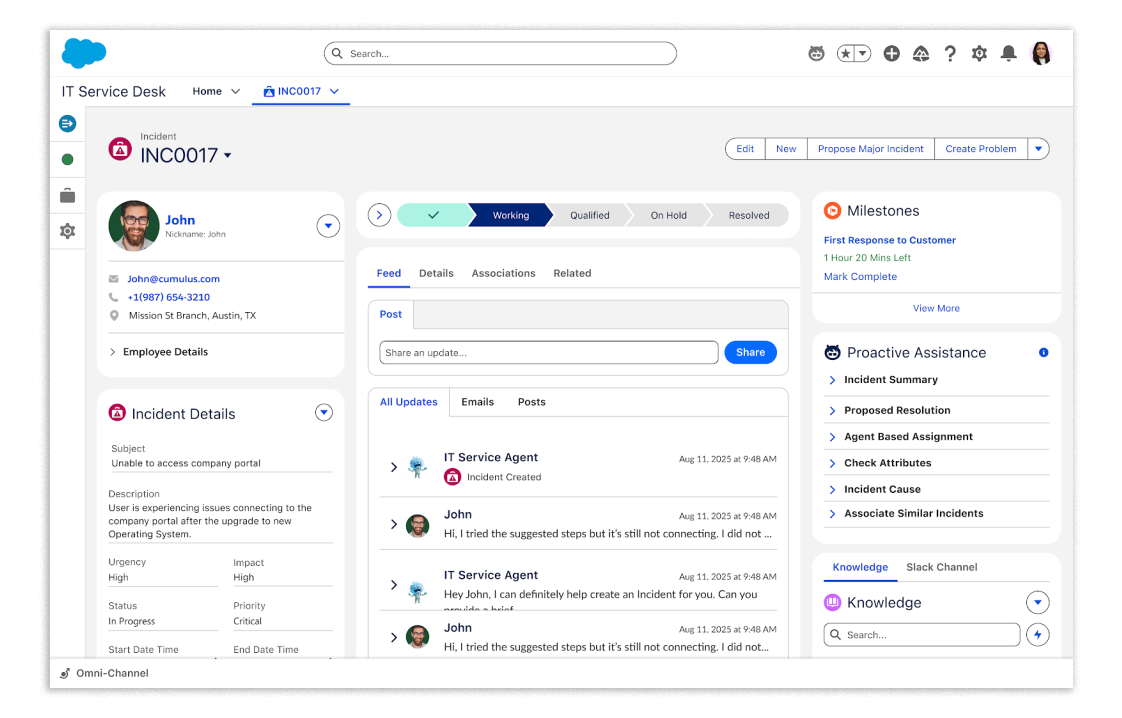Screen dimensions: 1122x718
Task: Click the global search field
Action: pyautogui.click(x=500, y=54)
